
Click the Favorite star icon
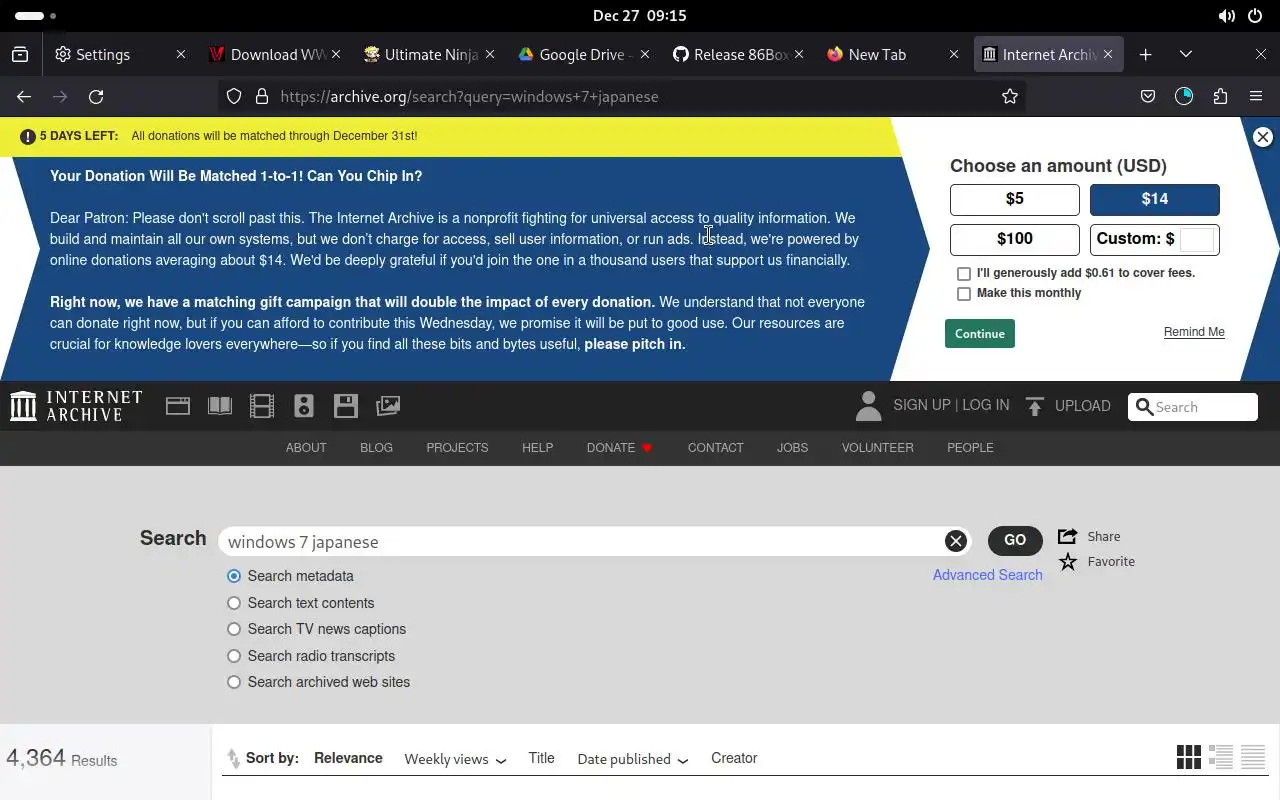[1068, 561]
